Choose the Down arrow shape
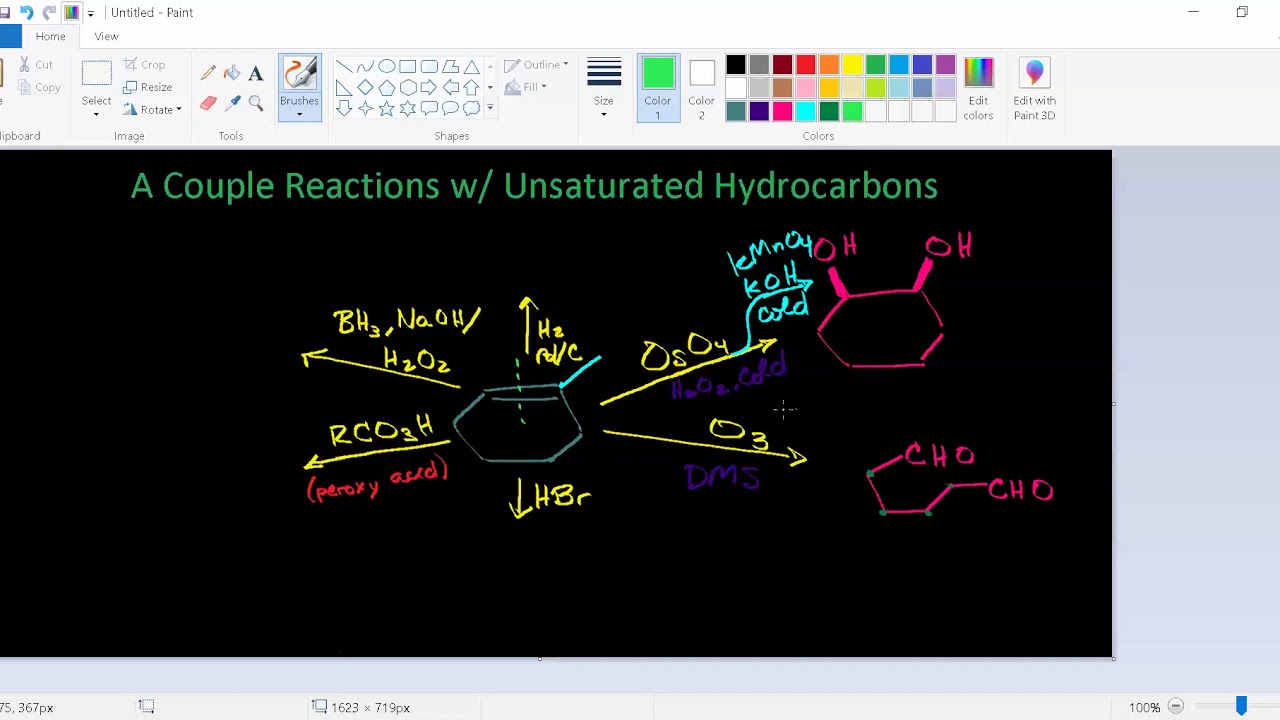This screenshot has height=720, width=1280. coord(344,108)
